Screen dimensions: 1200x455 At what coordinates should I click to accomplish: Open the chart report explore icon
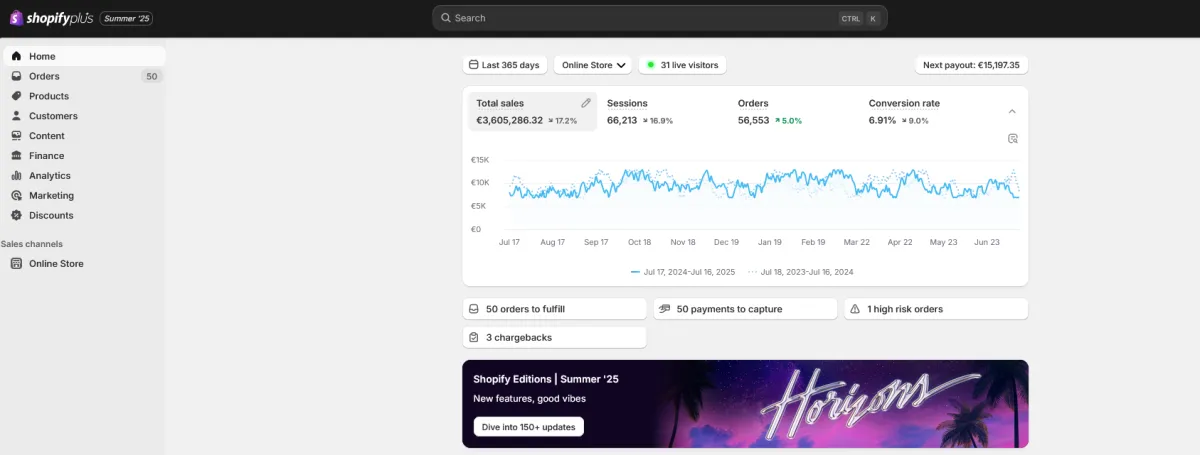[x=1012, y=139]
